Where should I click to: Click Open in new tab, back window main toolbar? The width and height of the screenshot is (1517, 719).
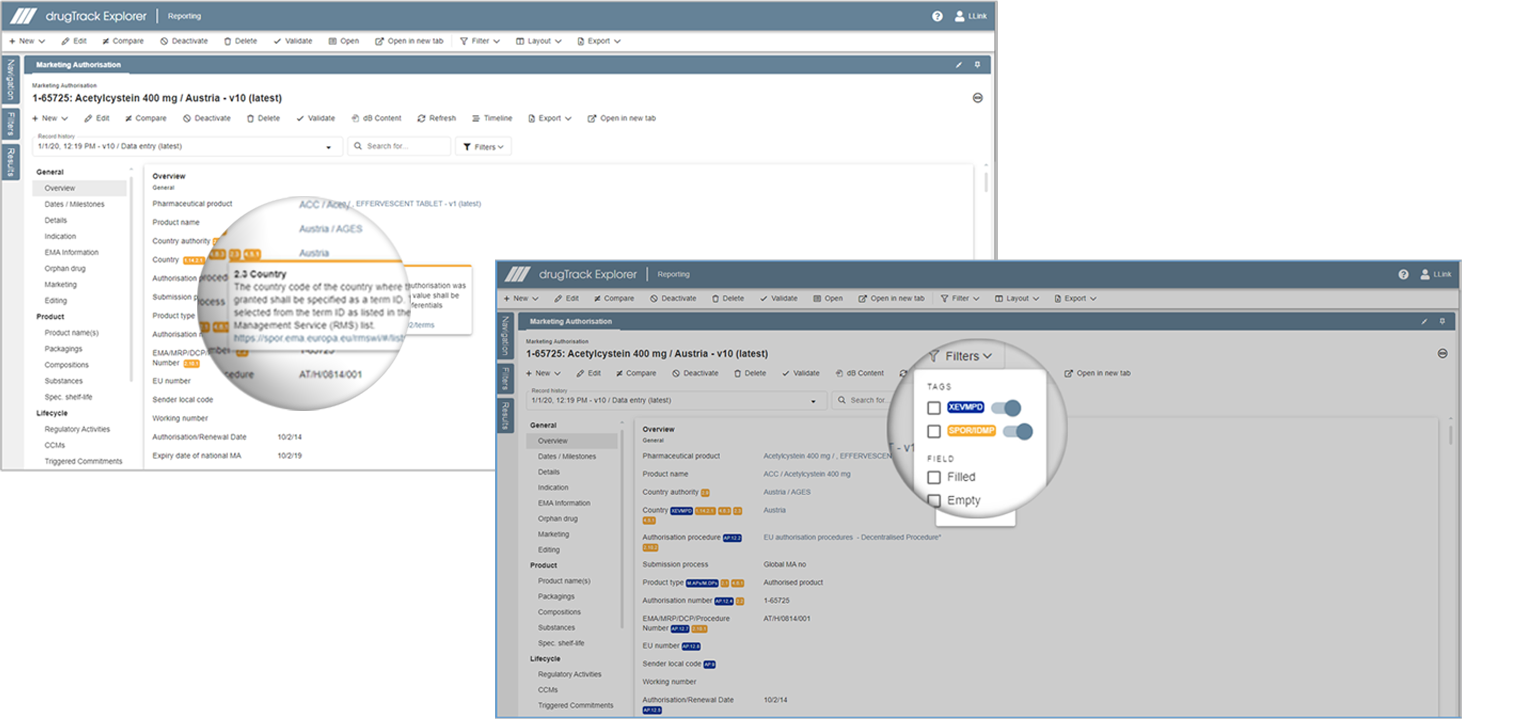pyautogui.click(x=409, y=41)
